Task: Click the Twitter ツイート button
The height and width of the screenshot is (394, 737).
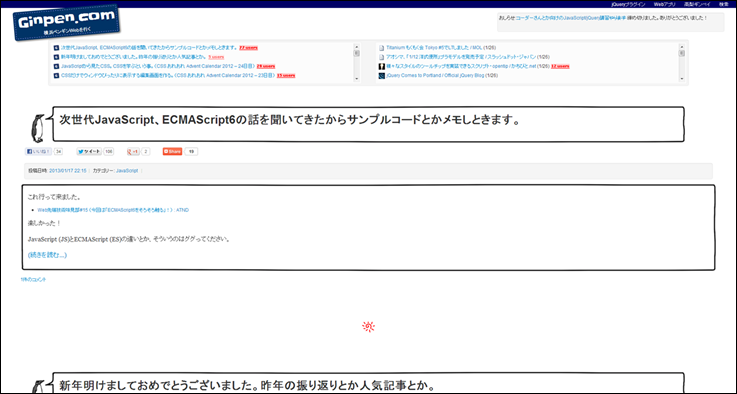Action: (x=89, y=151)
